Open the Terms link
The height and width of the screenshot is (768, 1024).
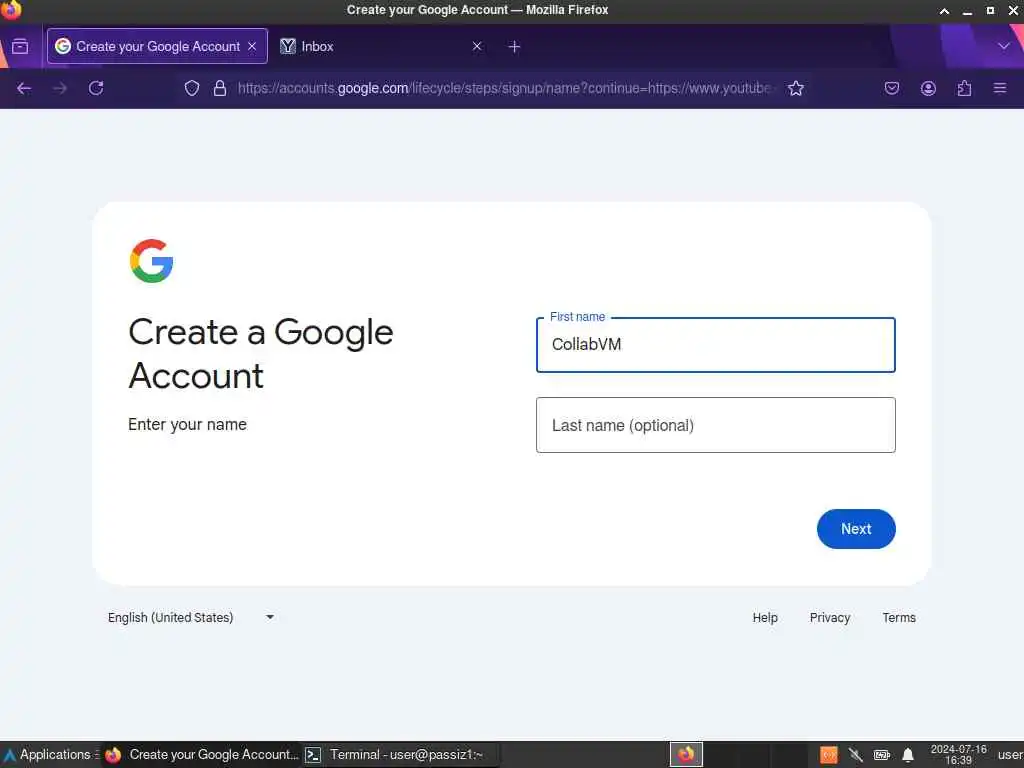[x=899, y=618]
